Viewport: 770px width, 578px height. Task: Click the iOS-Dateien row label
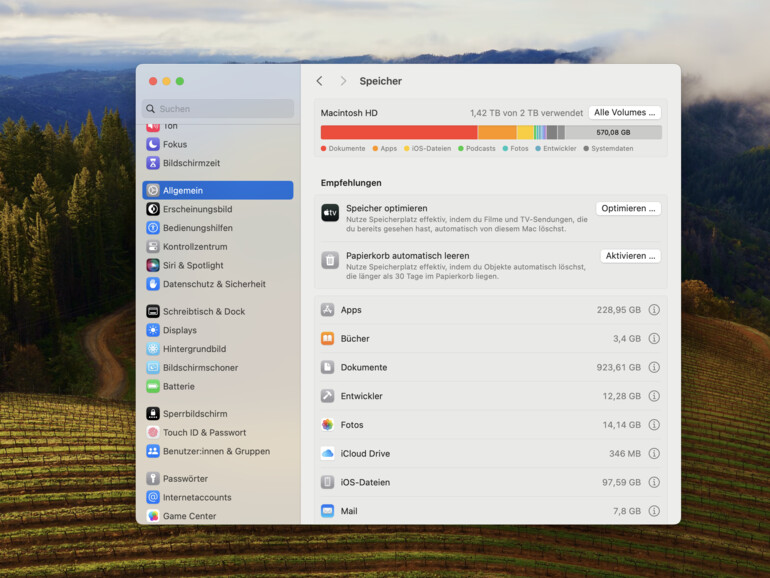365,482
